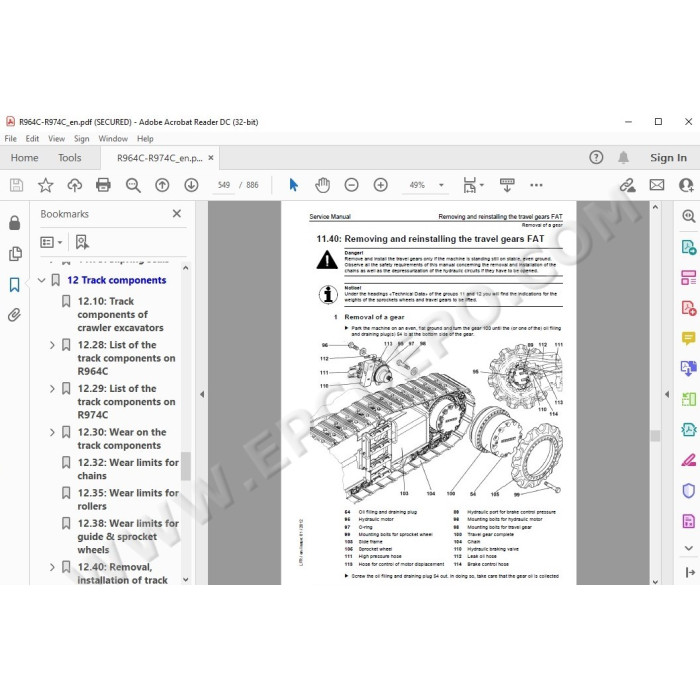Open bookmark 12.38 Wear limits guide & sprocket wheels

click(128, 536)
